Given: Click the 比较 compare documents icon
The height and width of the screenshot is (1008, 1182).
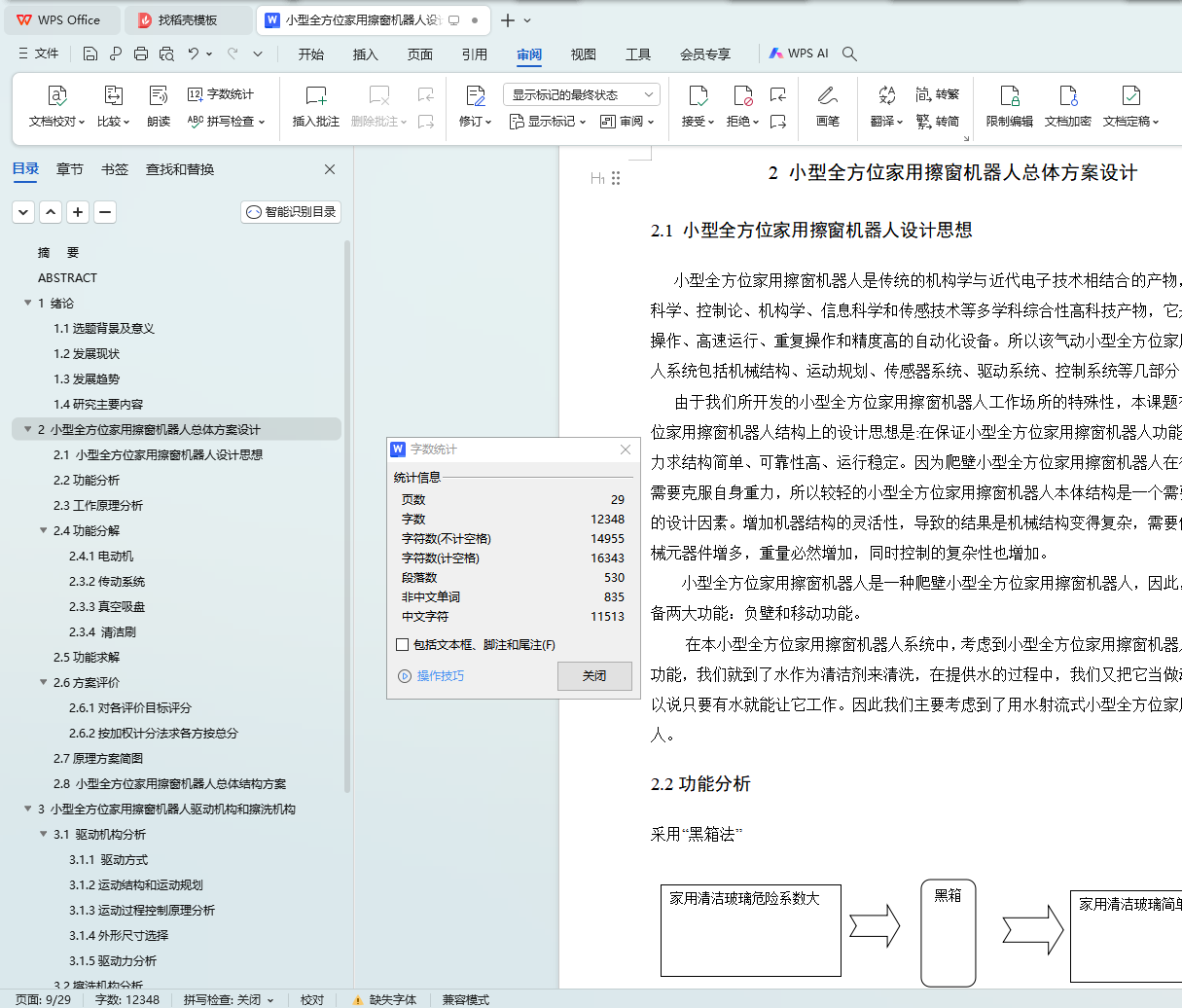Looking at the screenshot, I should coord(113,95).
